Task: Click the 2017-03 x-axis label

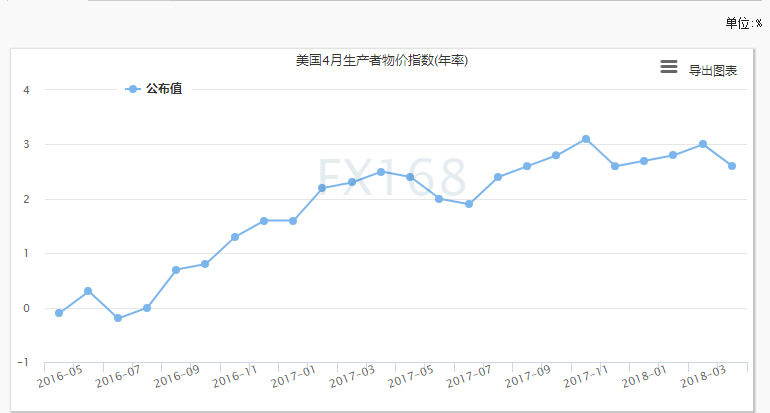Action: tap(353, 377)
